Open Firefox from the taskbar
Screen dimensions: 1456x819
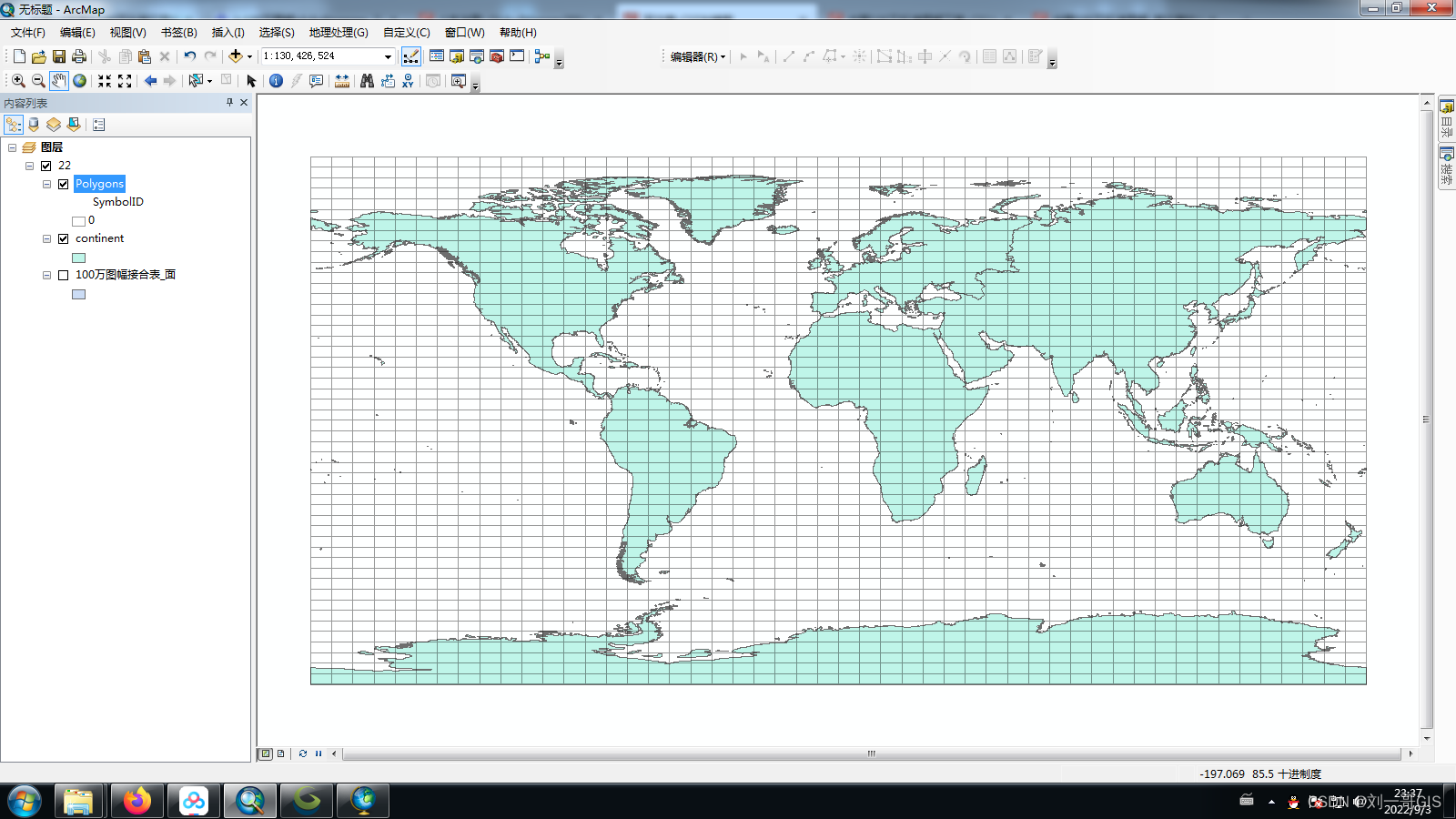click(x=137, y=801)
